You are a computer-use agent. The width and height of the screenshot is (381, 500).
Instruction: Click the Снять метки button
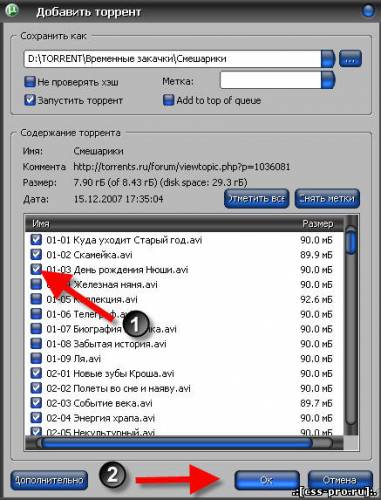pyautogui.click(x=327, y=199)
